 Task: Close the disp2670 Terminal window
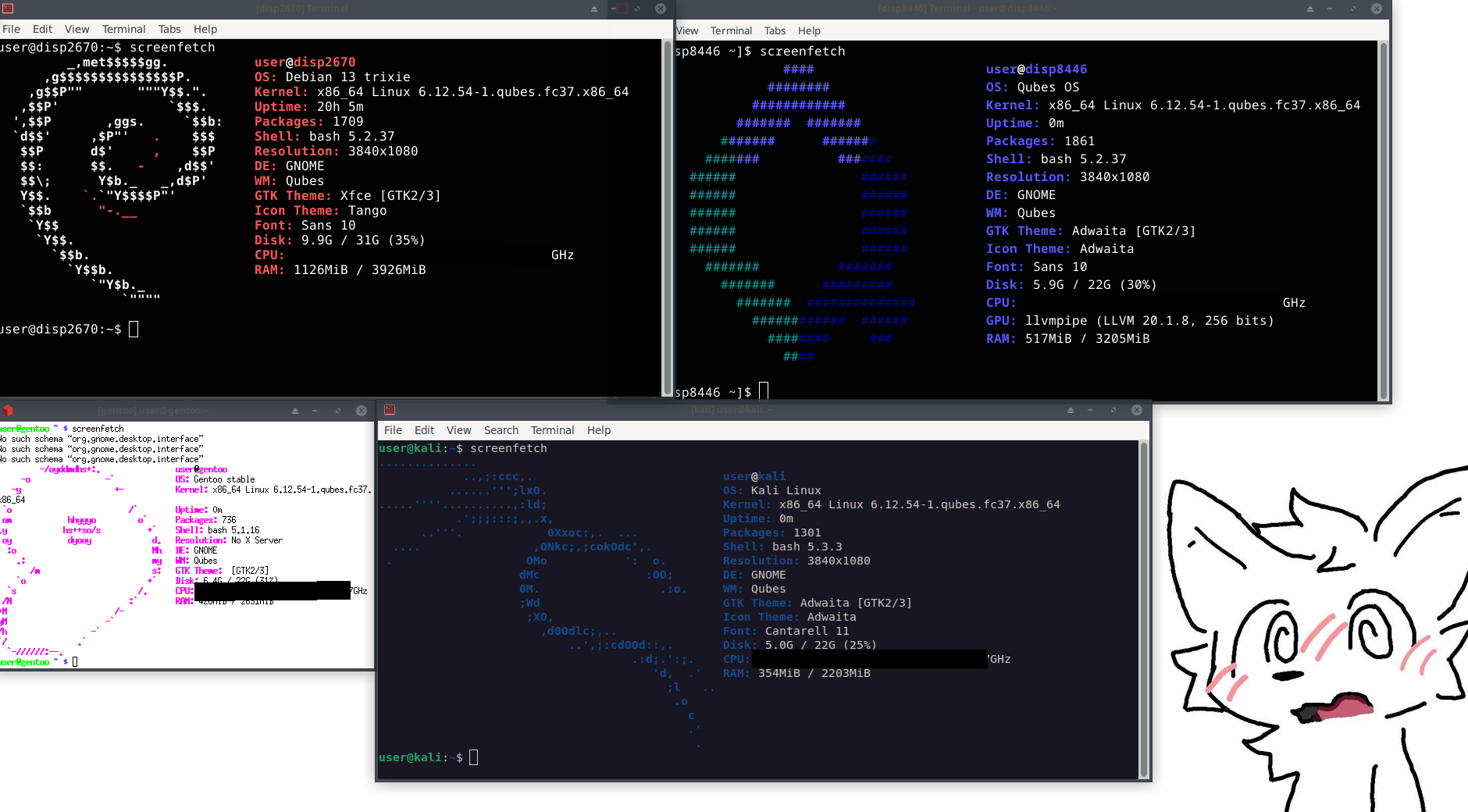pyautogui.click(x=661, y=9)
